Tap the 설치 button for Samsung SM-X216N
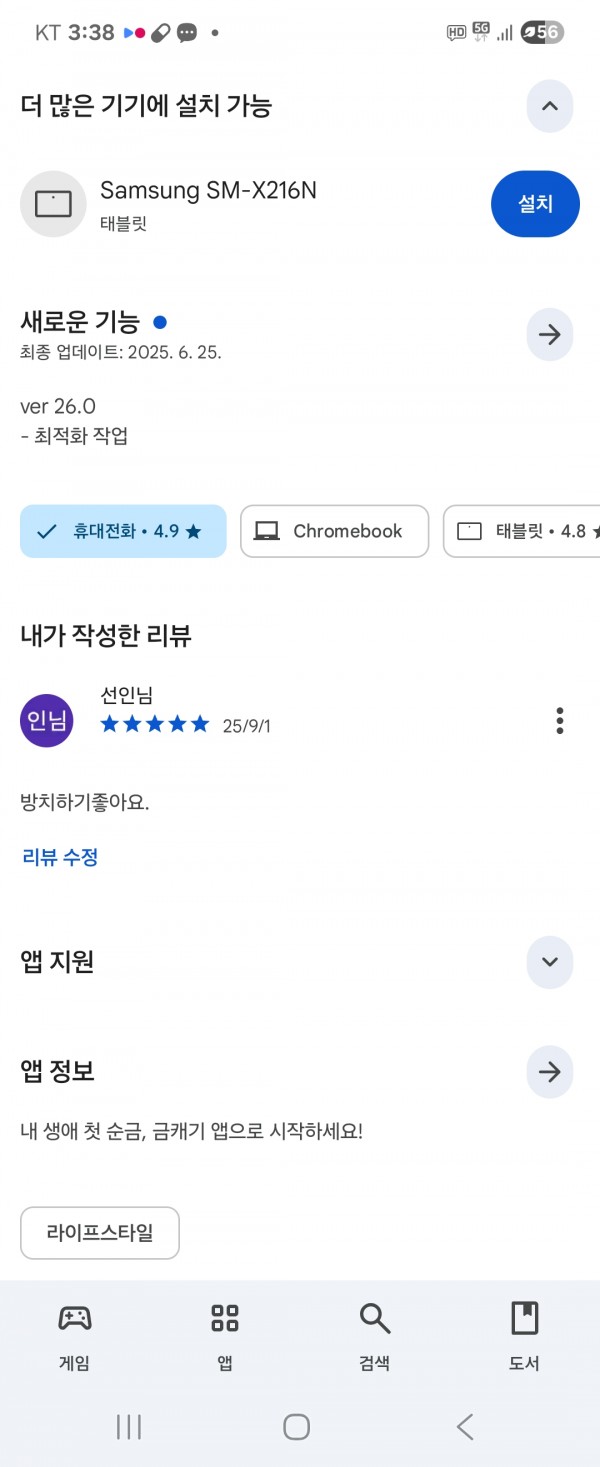Viewport: 600px width, 1467px height. click(535, 204)
